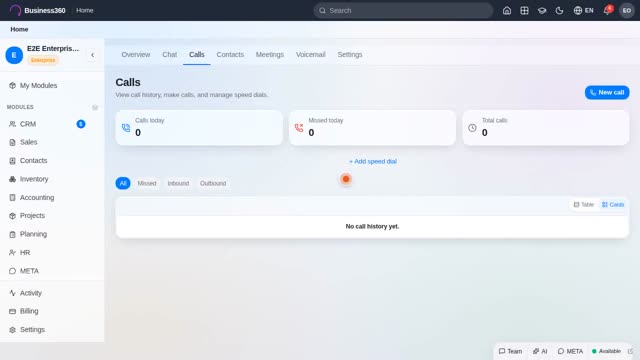Select the All calls filter

click(123, 183)
